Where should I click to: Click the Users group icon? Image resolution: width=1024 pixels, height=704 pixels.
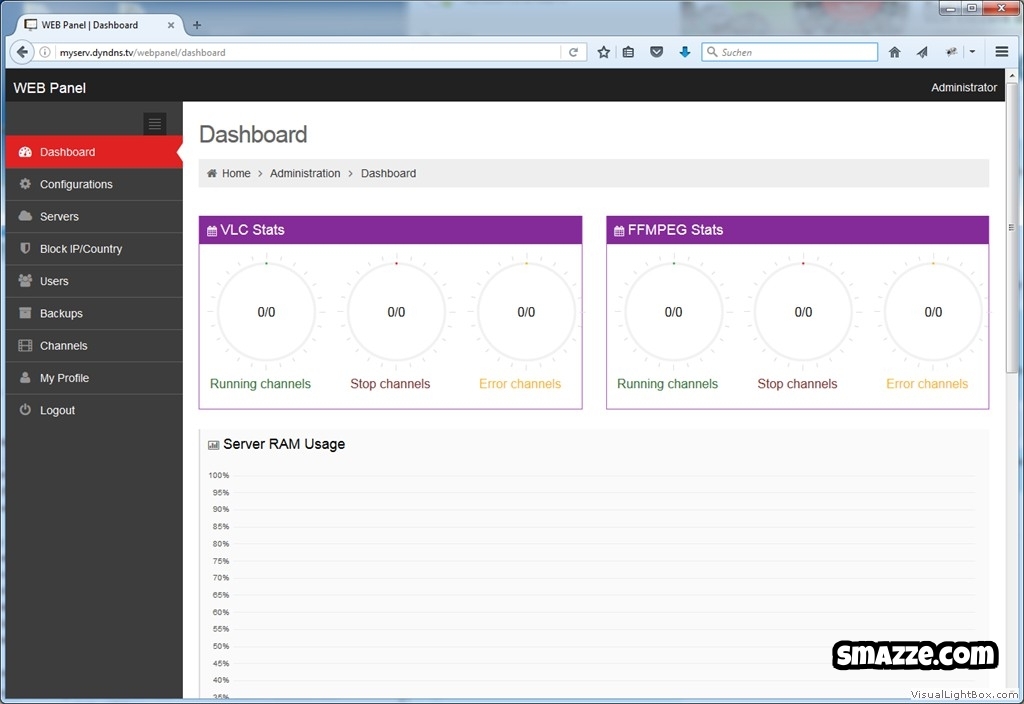(x=25, y=280)
